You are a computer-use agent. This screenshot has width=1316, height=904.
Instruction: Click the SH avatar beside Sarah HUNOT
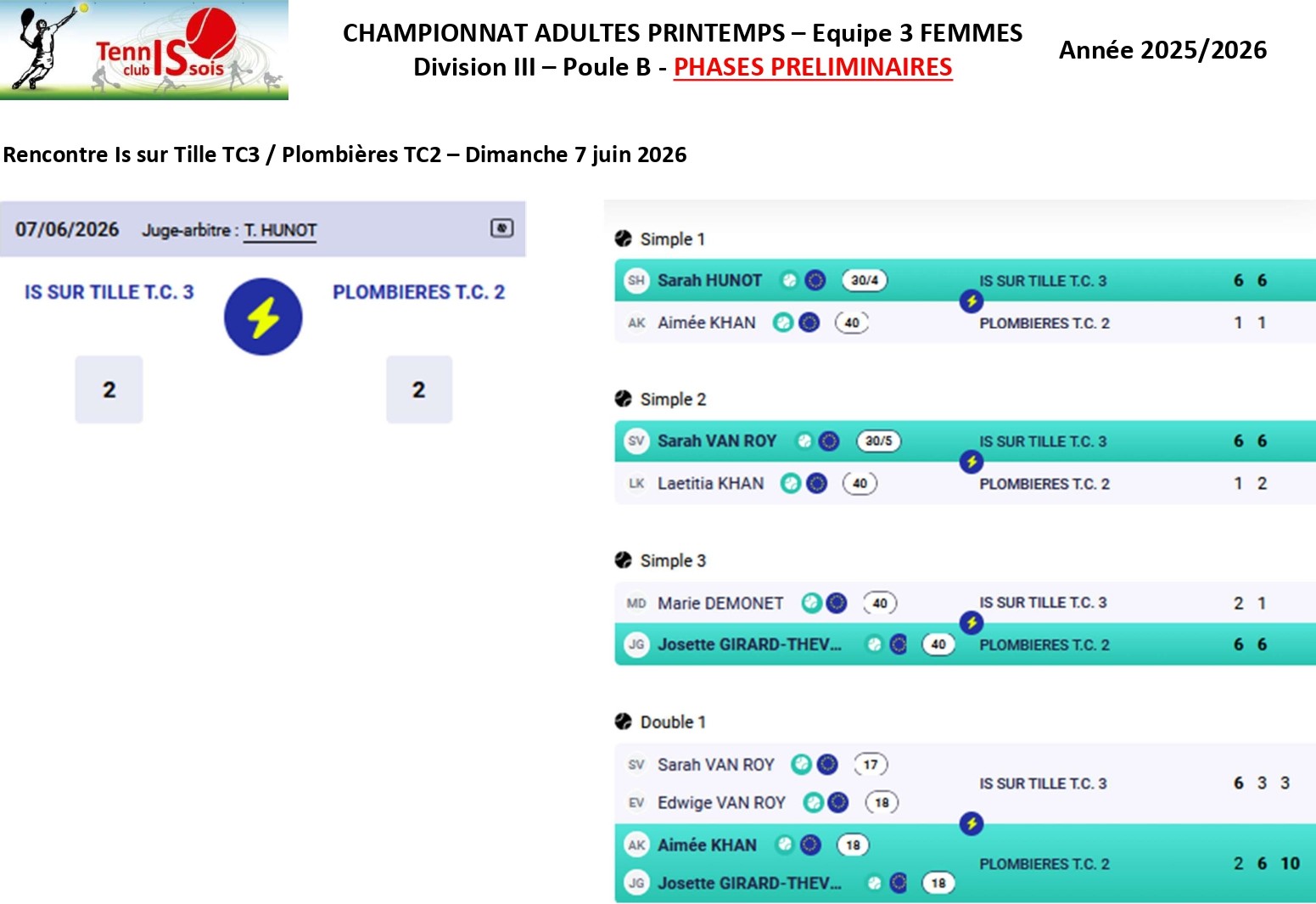coord(636,280)
